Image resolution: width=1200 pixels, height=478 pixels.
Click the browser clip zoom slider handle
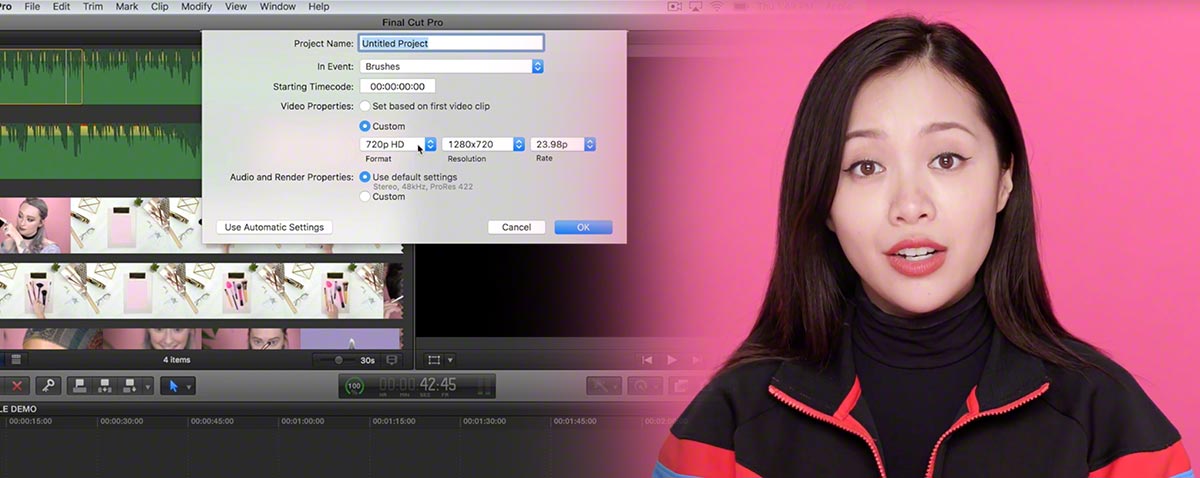[338, 360]
